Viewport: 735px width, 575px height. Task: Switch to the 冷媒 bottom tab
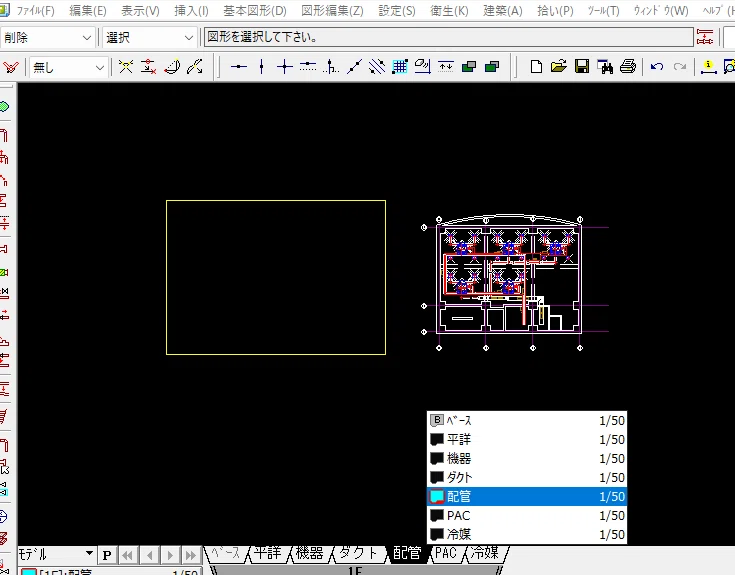[x=485, y=554]
